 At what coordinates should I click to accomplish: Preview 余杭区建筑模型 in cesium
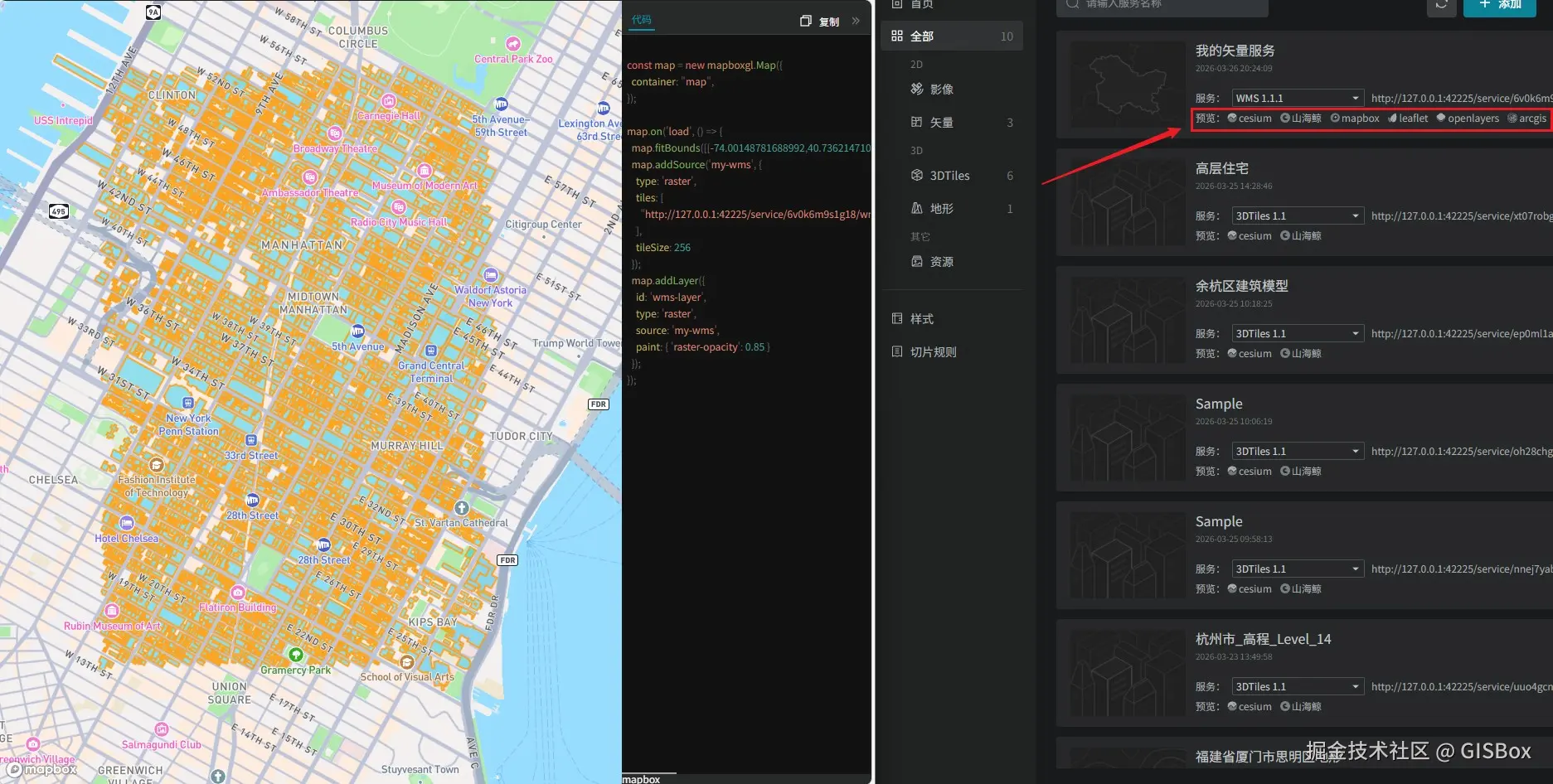1250,354
